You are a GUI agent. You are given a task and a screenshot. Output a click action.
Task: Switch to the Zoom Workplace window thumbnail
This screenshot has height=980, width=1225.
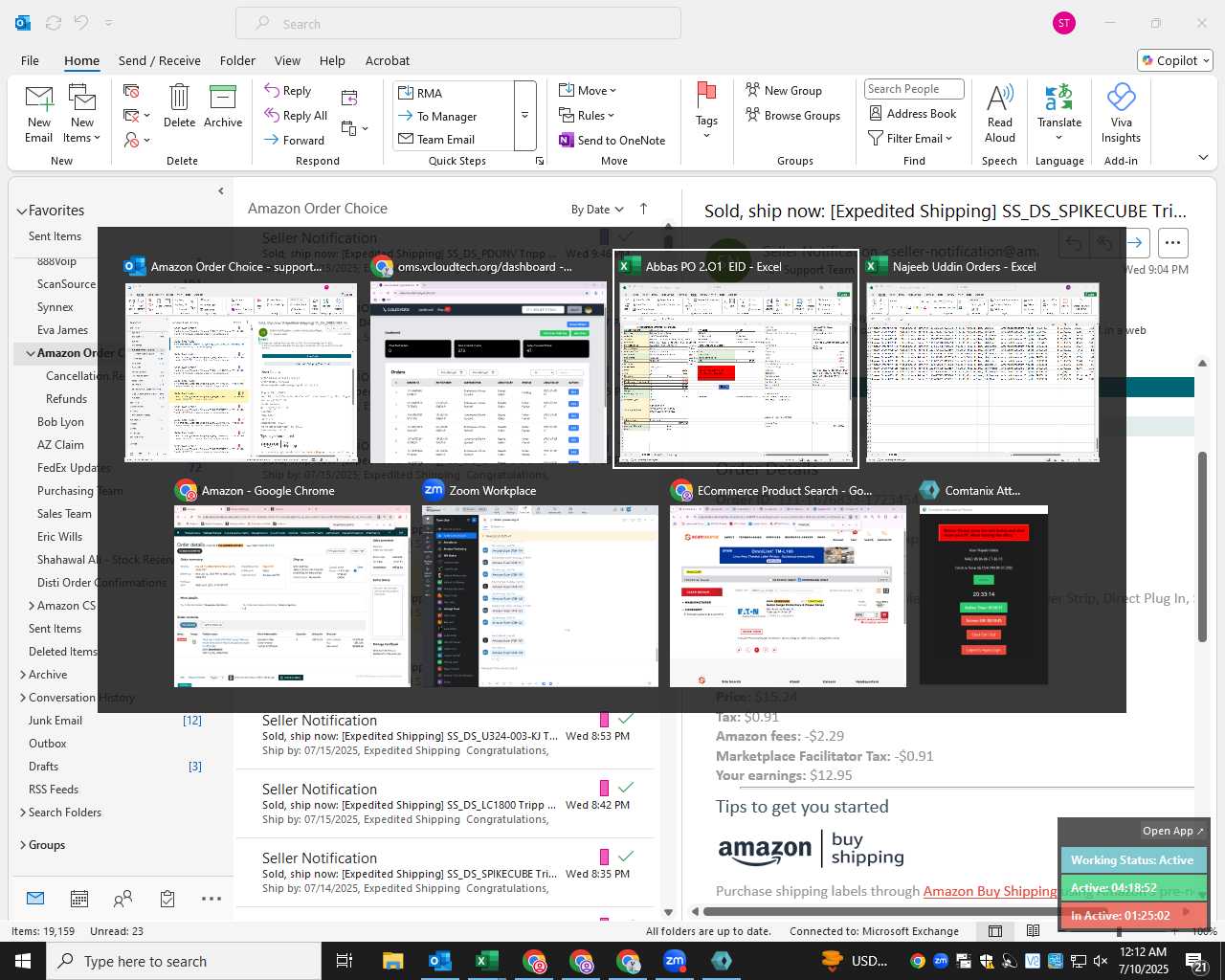click(540, 584)
